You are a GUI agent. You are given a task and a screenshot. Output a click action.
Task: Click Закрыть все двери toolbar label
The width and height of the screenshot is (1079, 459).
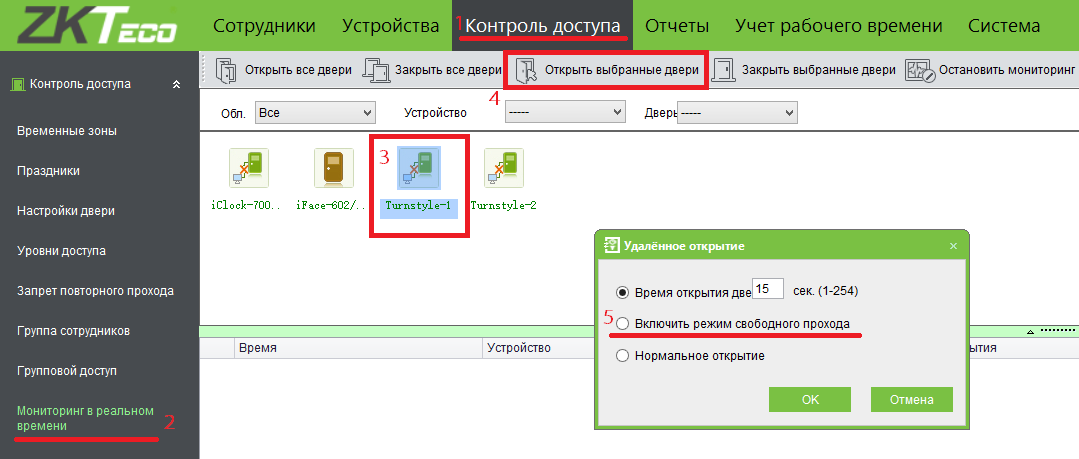[x=449, y=70]
